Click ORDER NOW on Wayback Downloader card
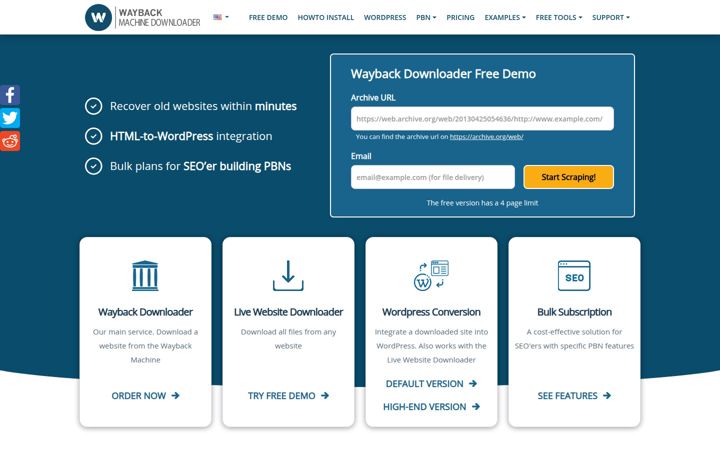720x450 pixels. pyautogui.click(x=145, y=396)
